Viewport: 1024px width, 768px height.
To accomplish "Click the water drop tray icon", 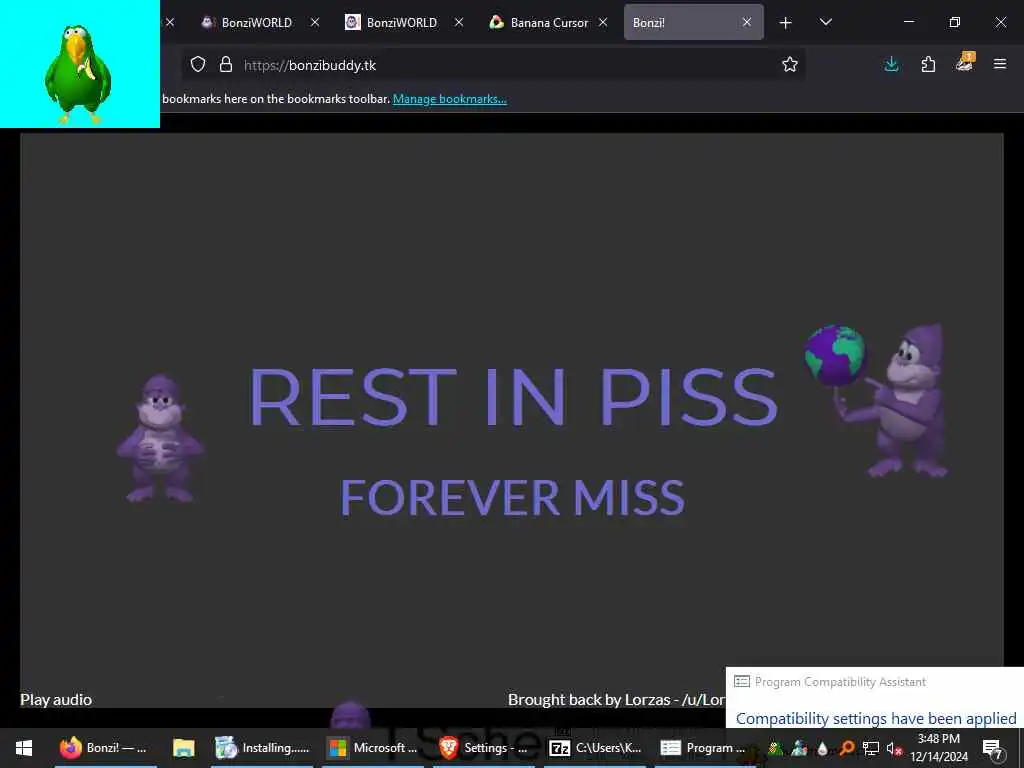I will coord(823,748).
